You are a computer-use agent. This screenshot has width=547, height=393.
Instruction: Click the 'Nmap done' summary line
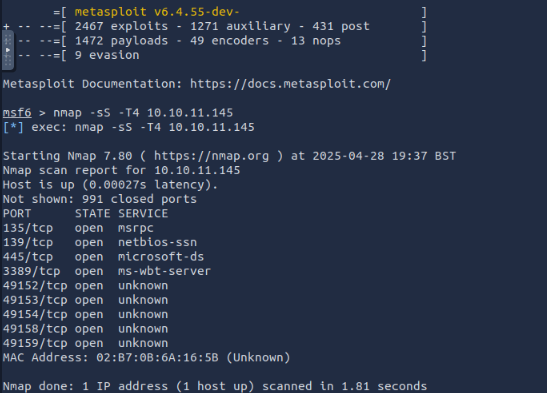[x=215, y=386]
